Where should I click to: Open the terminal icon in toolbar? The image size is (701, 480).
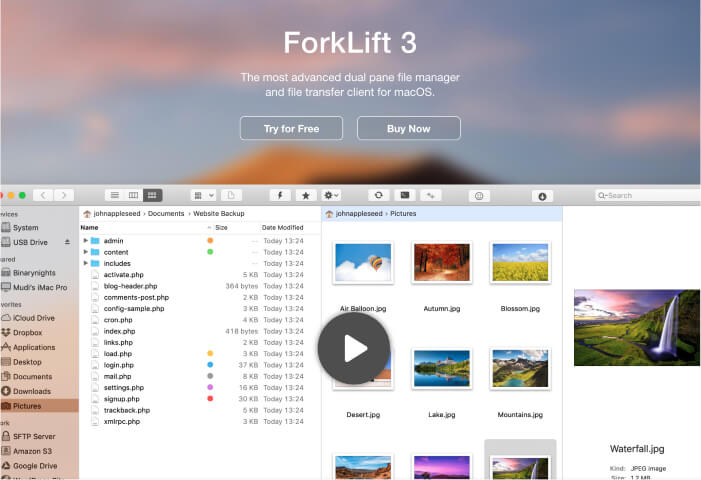pyautogui.click(x=405, y=195)
